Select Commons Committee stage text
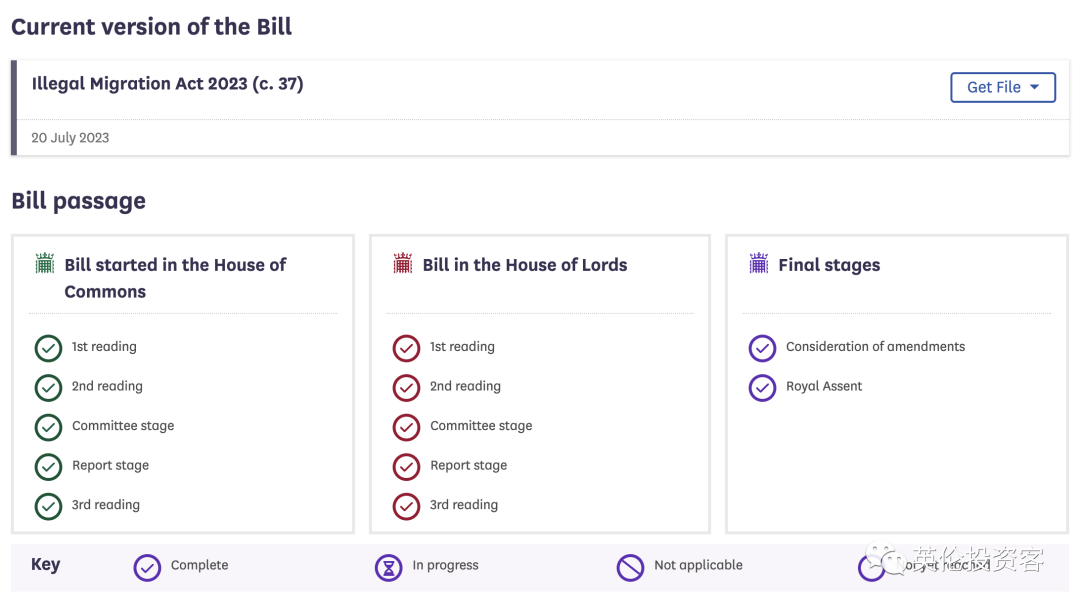The image size is (1080, 607). coord(123,426)
